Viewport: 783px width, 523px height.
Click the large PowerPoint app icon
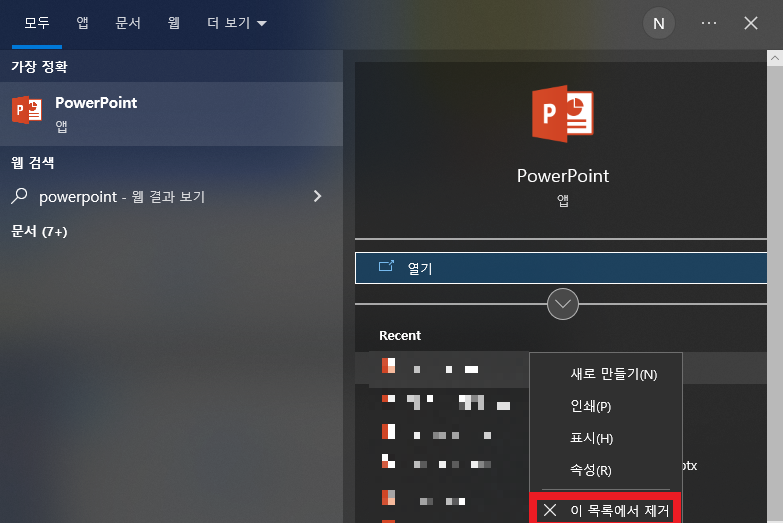[563, 113]
